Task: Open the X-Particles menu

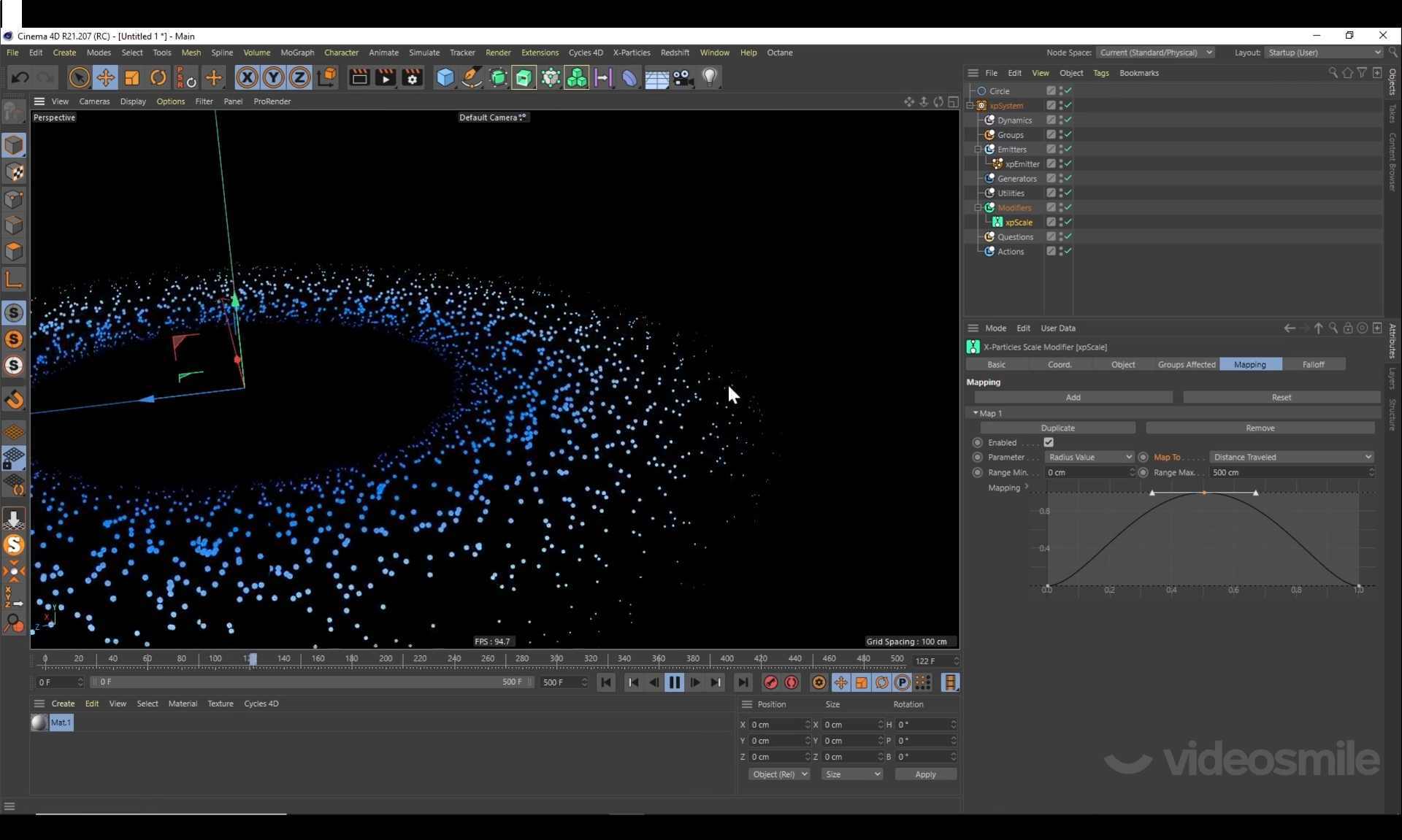Action: (x=631, y=53)
